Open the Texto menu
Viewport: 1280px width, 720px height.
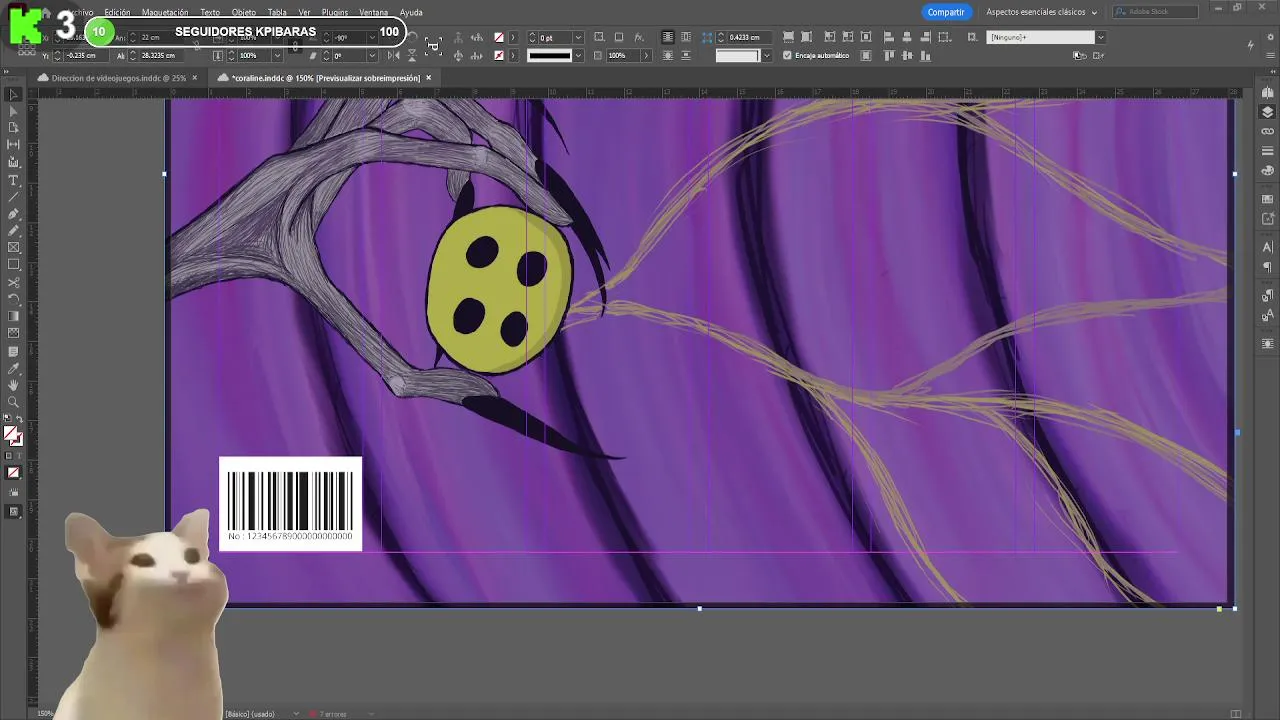click(x=210, y=12)
